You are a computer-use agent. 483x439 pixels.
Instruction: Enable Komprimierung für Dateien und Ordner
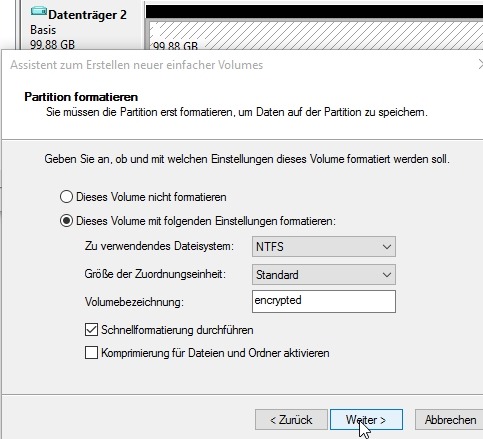tap(91, 353)
